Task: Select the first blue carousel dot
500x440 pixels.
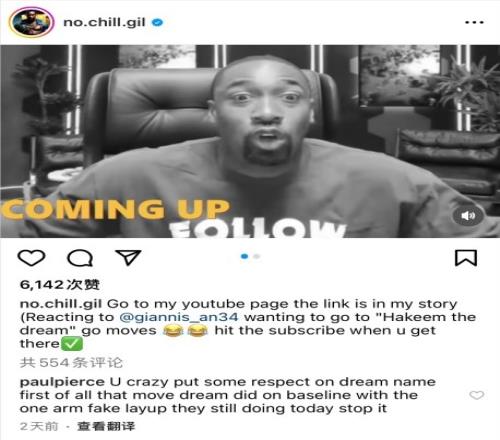Action: click(245, 256)
